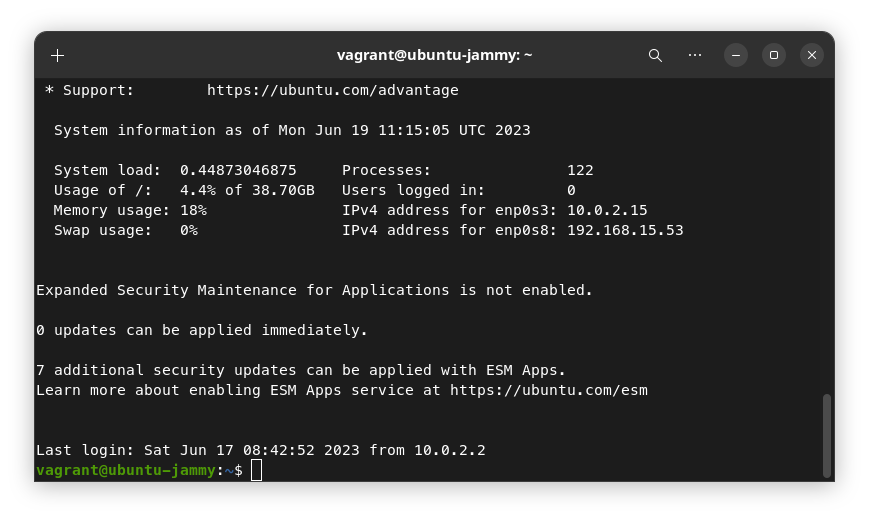Screen dimensions: 869x519
Task: Minimize the terminal window
Action: click(736, 55)
